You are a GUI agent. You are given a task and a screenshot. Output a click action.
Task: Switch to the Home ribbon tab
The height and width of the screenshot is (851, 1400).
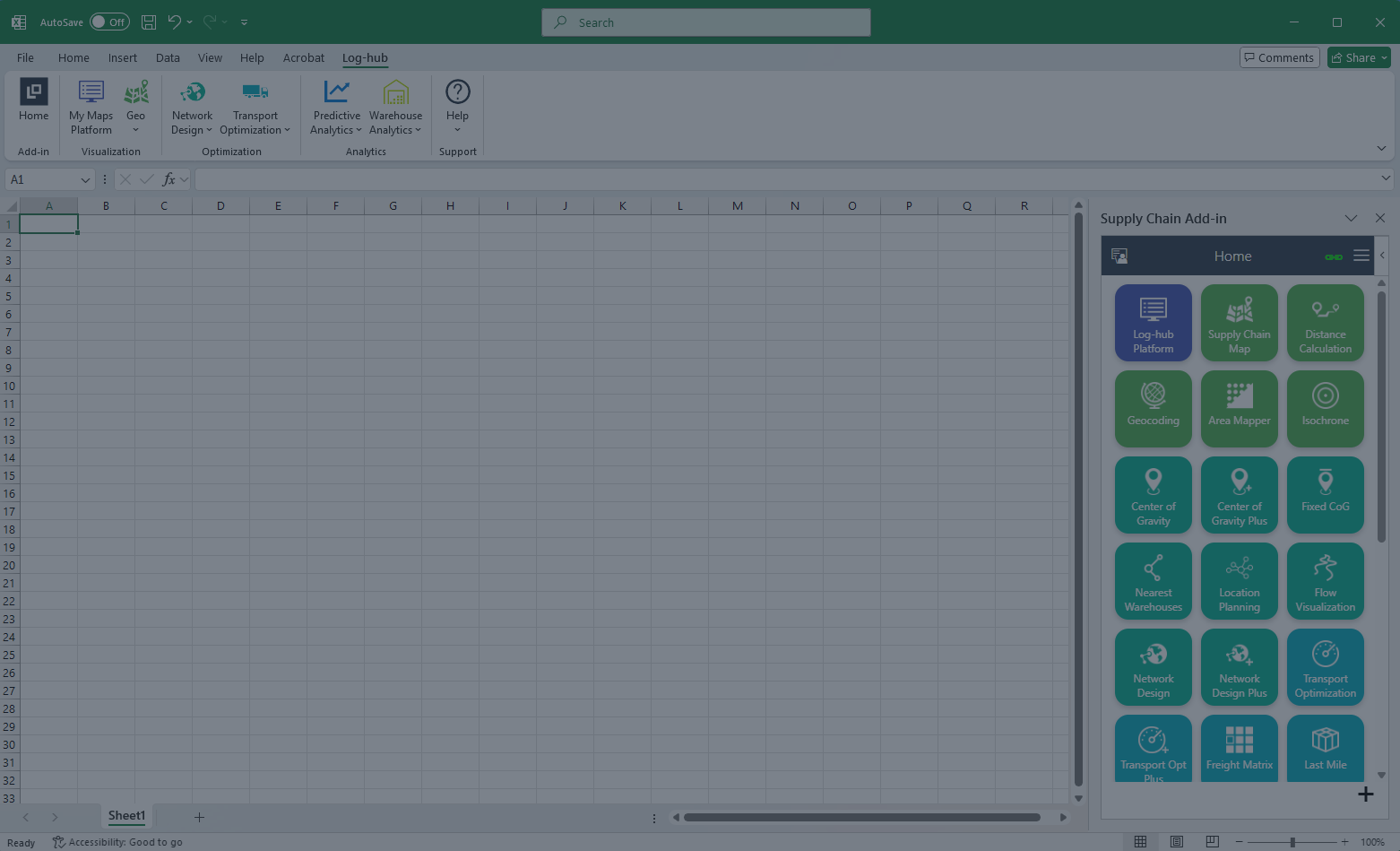[x=73, y=57]
